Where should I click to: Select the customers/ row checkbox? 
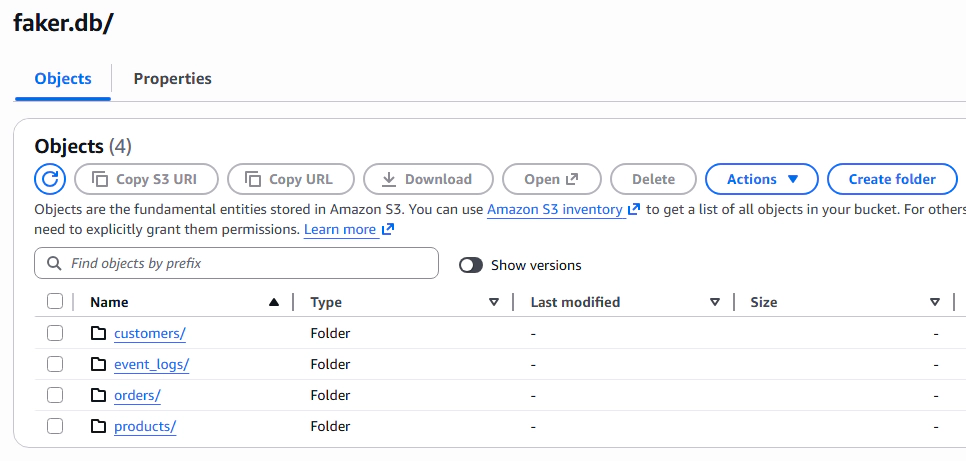55,333
